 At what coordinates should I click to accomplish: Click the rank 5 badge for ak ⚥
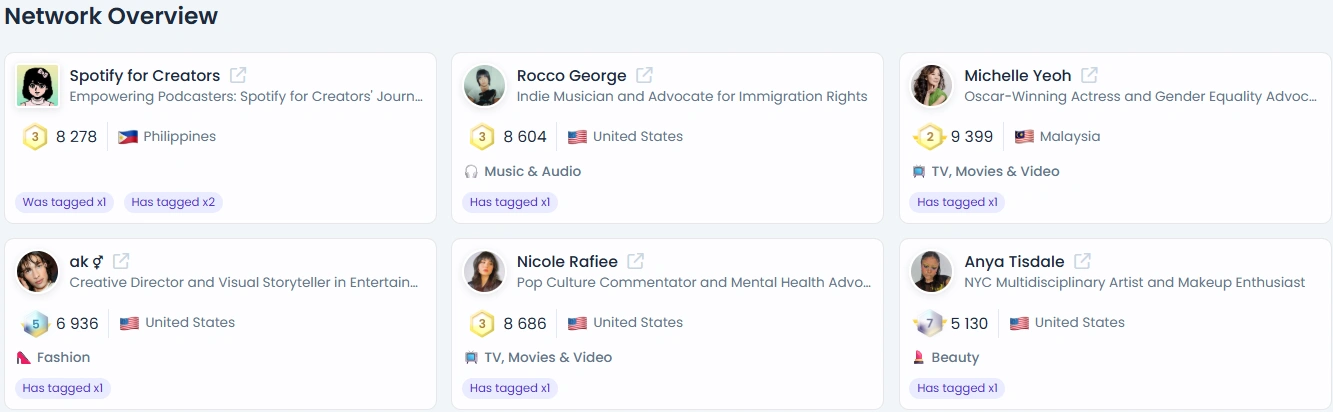tap(35, 323)
